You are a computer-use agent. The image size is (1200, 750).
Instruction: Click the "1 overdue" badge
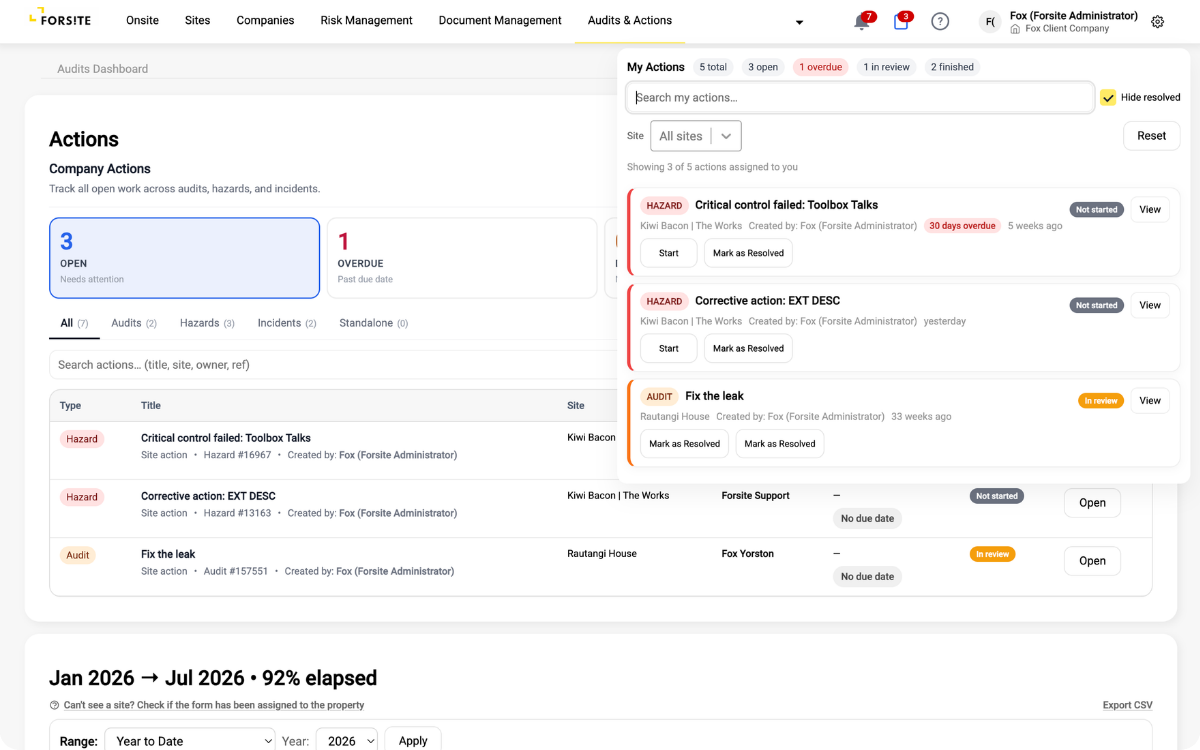tap(821, 67)
